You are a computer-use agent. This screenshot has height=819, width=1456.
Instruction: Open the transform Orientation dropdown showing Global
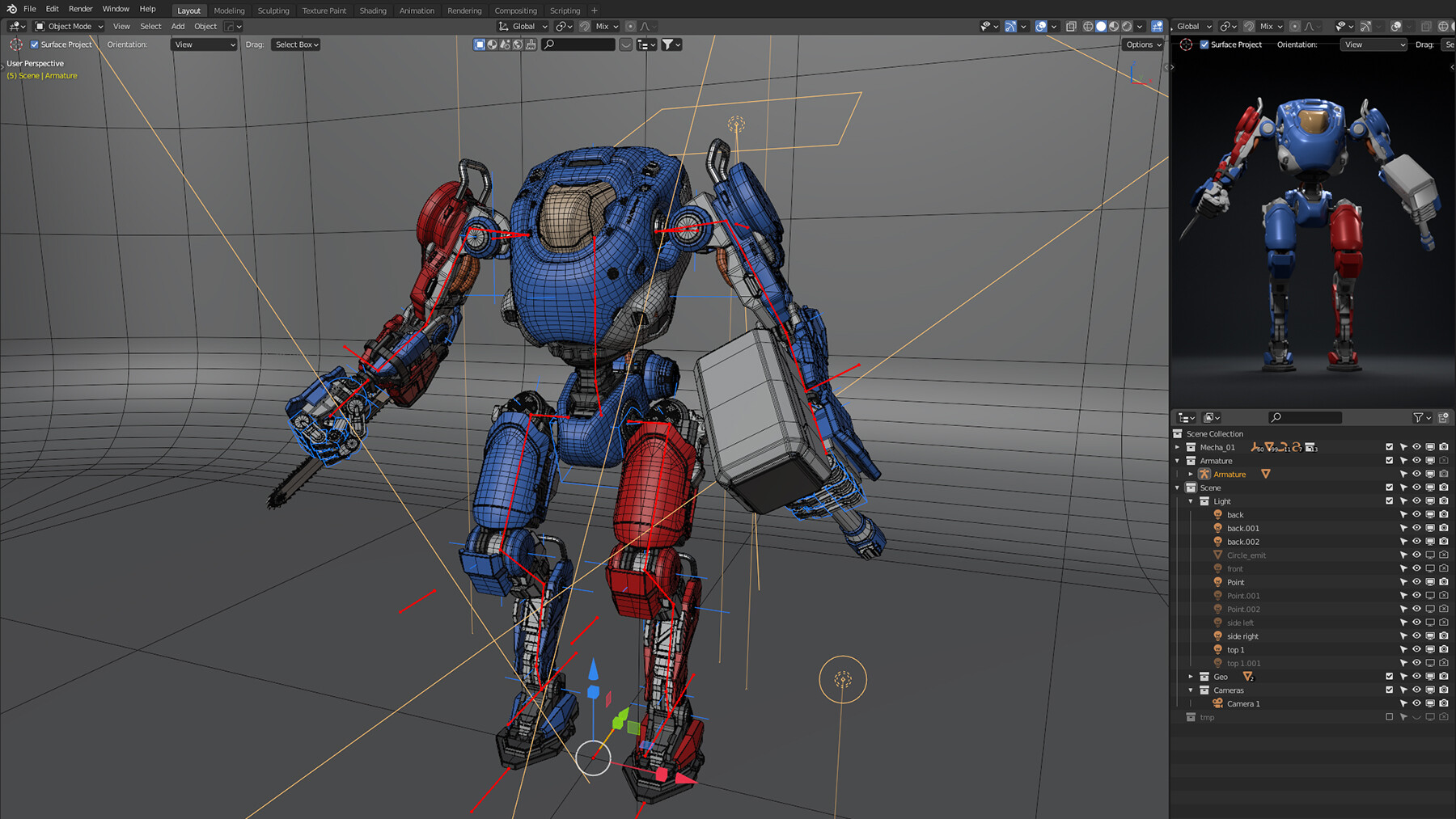523,26
